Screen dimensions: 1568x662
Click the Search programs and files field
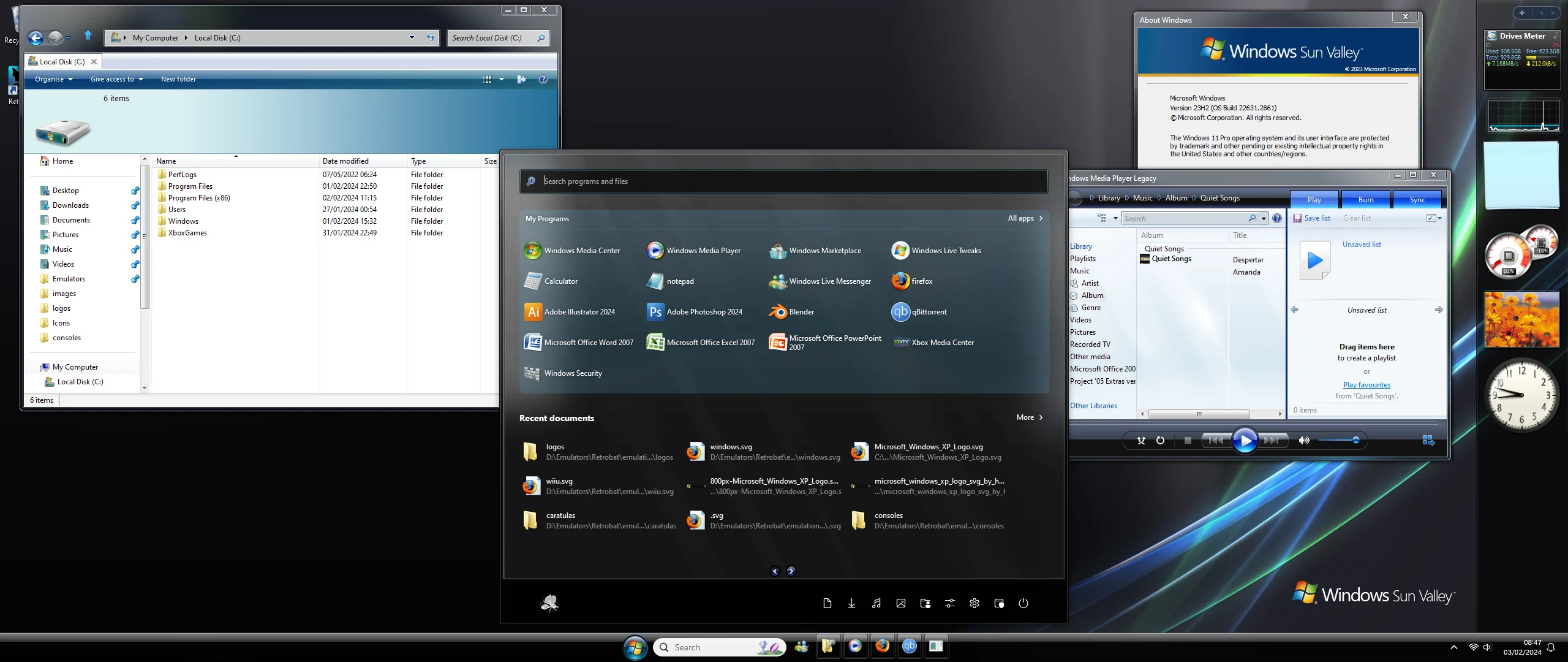point(784,181)
